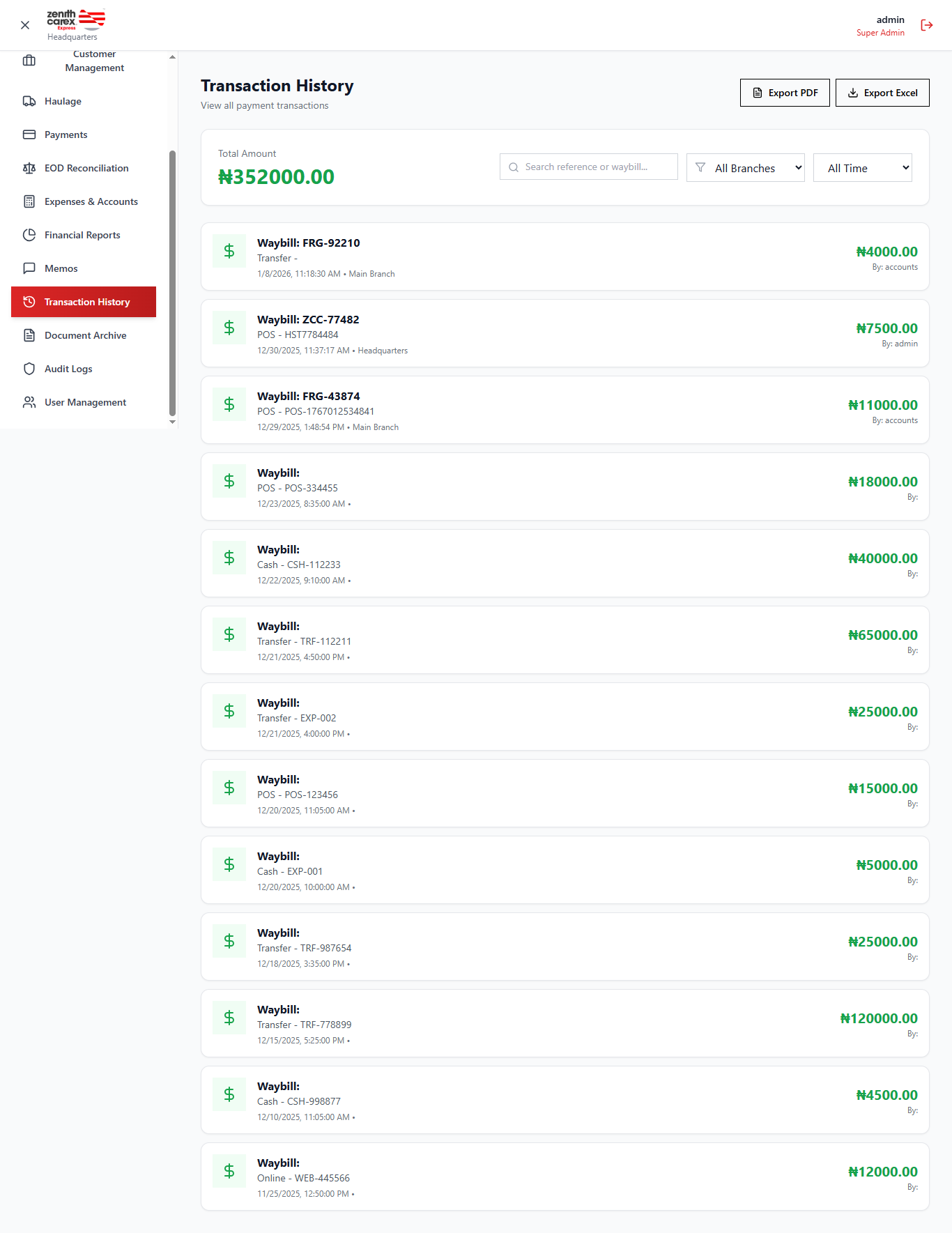Export transactions as PDF

pyautogui.click(x=784, y=93)
